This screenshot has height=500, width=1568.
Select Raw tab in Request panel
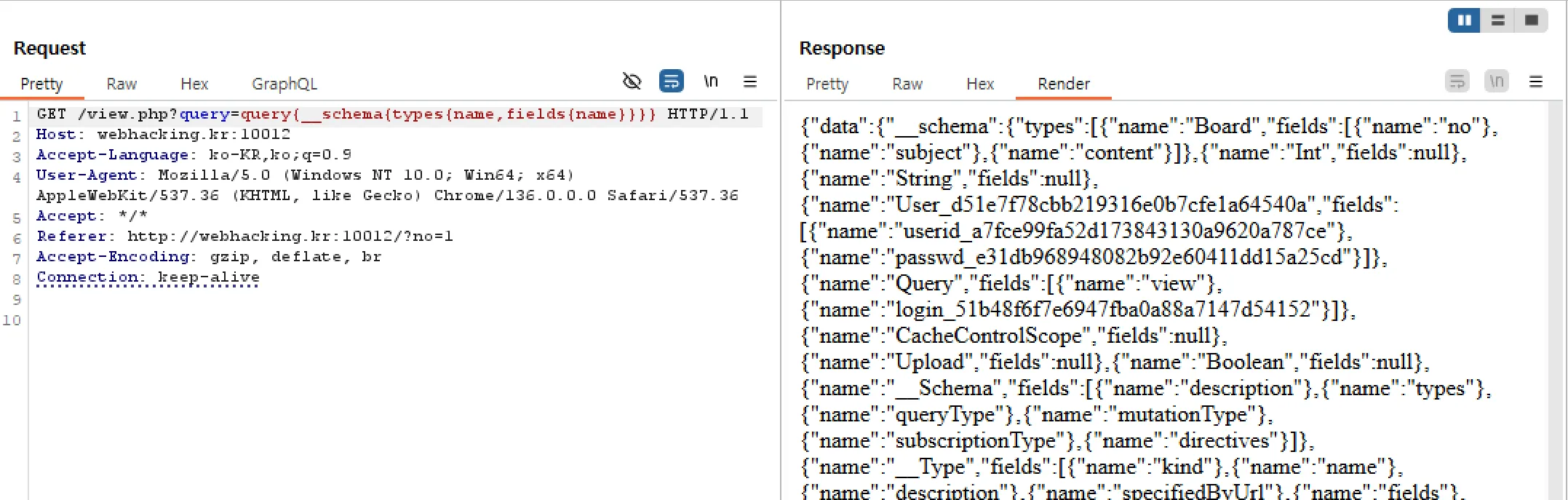(122, 84)
